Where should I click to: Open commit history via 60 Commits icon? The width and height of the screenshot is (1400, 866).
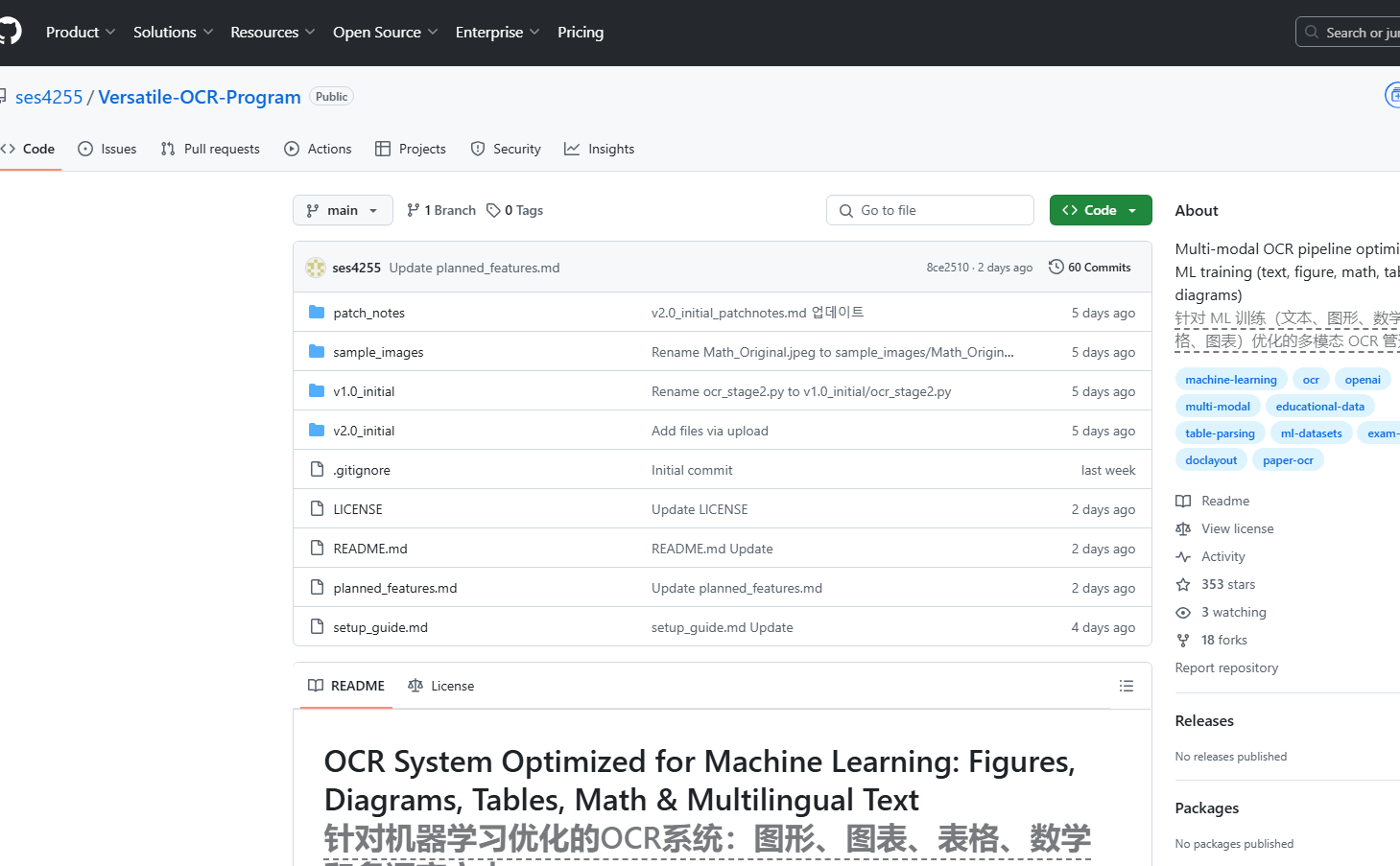click(x=1056, y=267)
